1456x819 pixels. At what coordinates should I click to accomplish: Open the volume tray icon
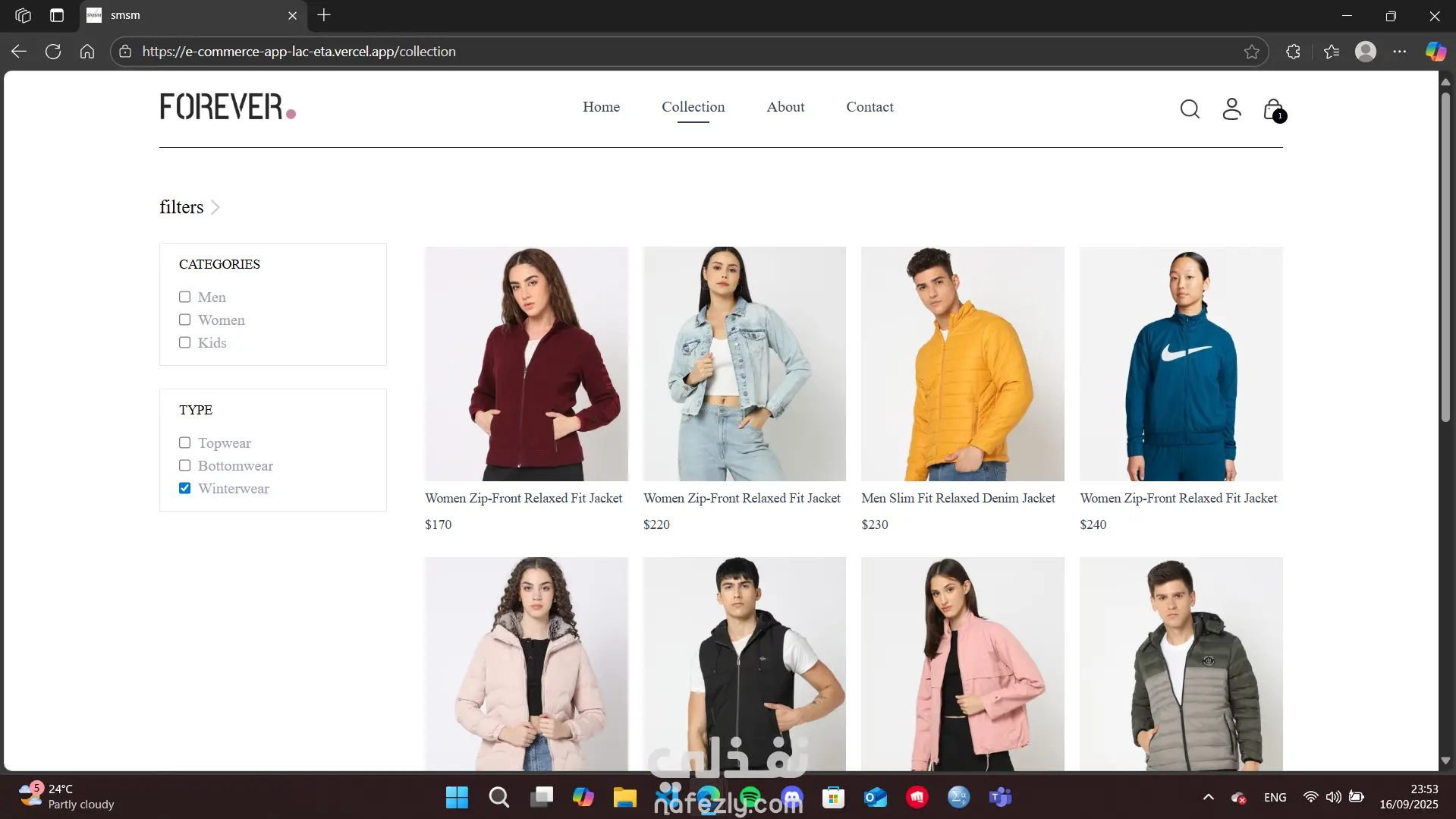[x=1333, y=797]
